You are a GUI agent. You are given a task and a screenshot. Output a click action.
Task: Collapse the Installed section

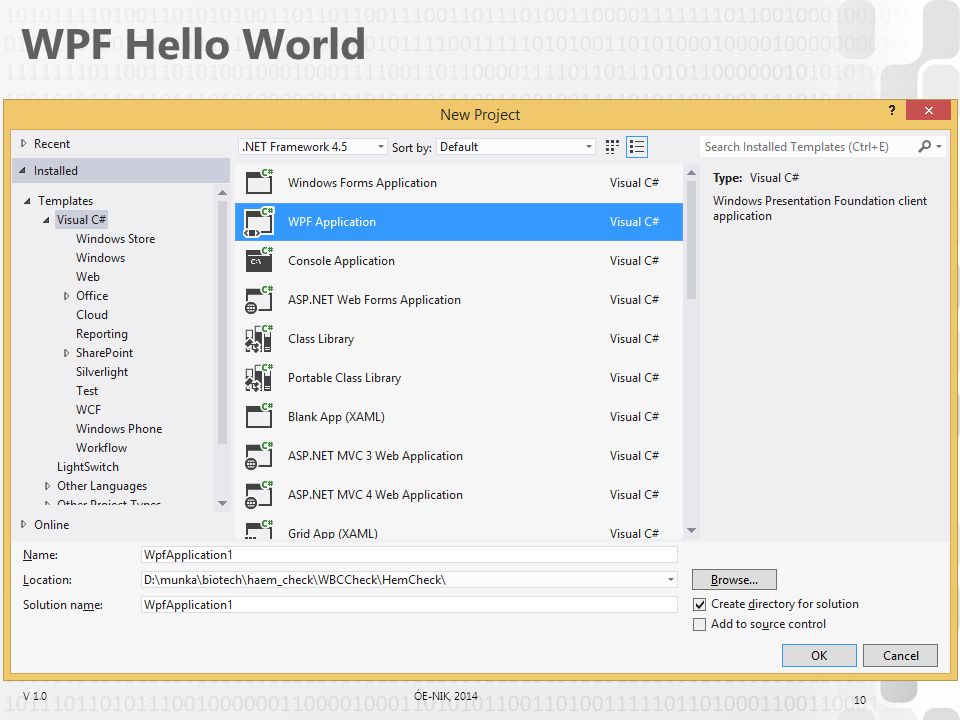23,170
